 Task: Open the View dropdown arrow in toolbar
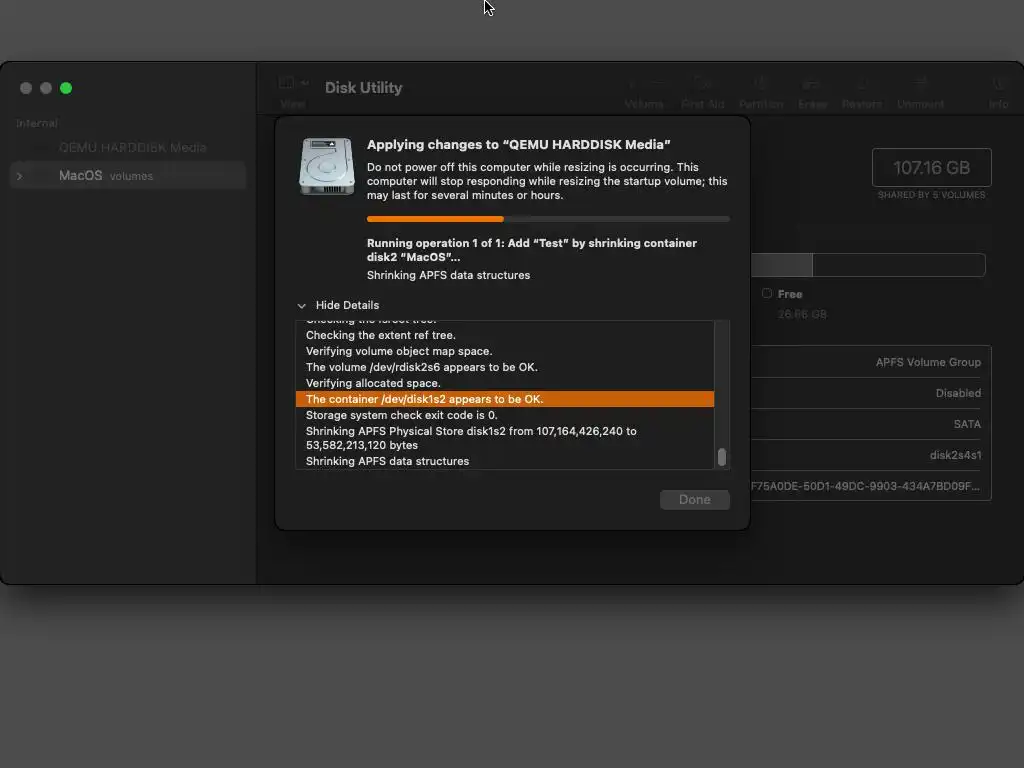pyautogui.click(x=304, y=83)
